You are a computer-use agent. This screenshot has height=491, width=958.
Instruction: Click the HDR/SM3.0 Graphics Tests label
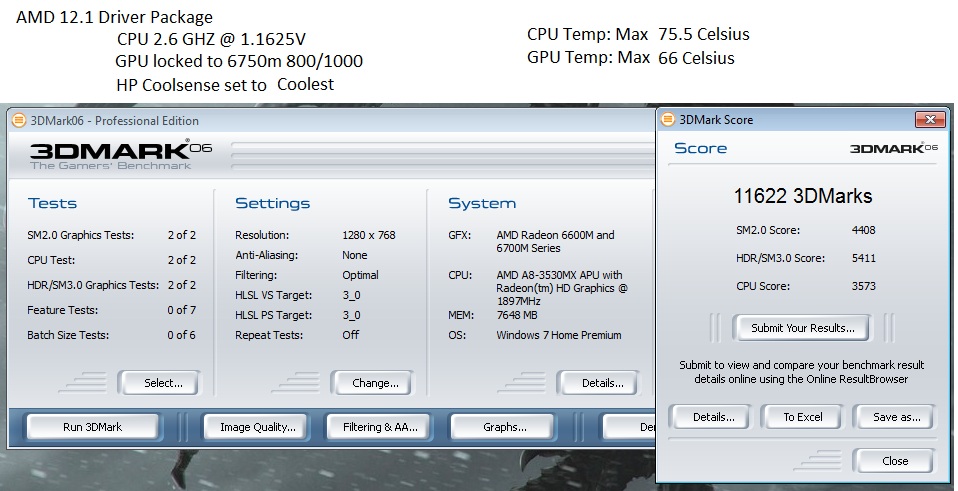point(93,285)
